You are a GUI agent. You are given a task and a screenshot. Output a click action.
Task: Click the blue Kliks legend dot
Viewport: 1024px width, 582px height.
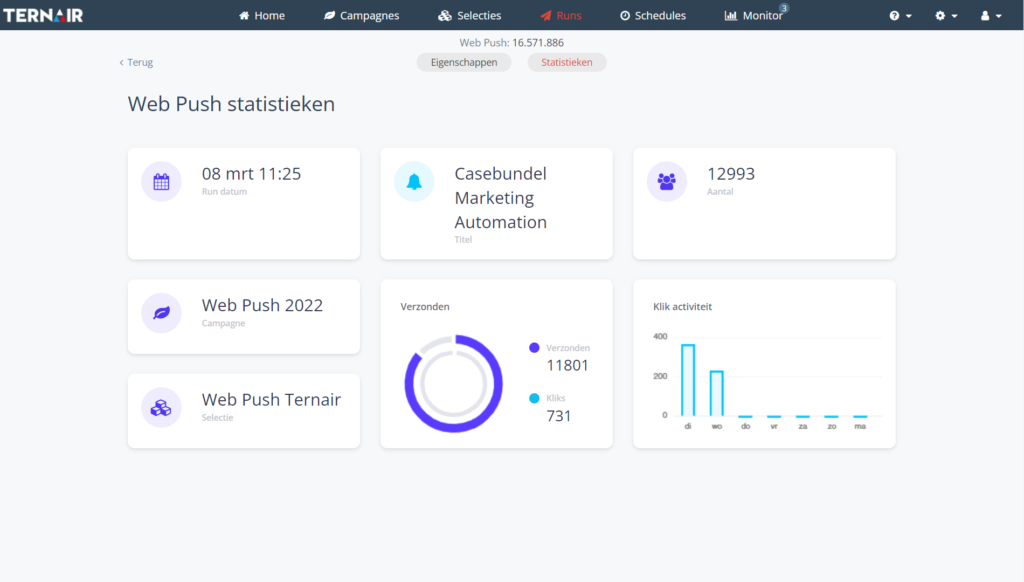534,398
